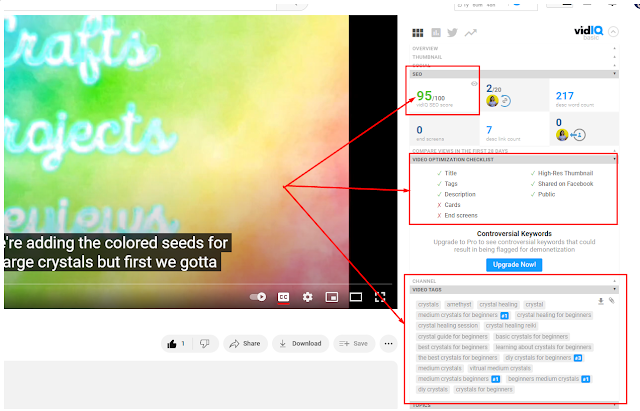Open video settings gear icon
This screenshot has height=411, width=640.
click(307, 297)
